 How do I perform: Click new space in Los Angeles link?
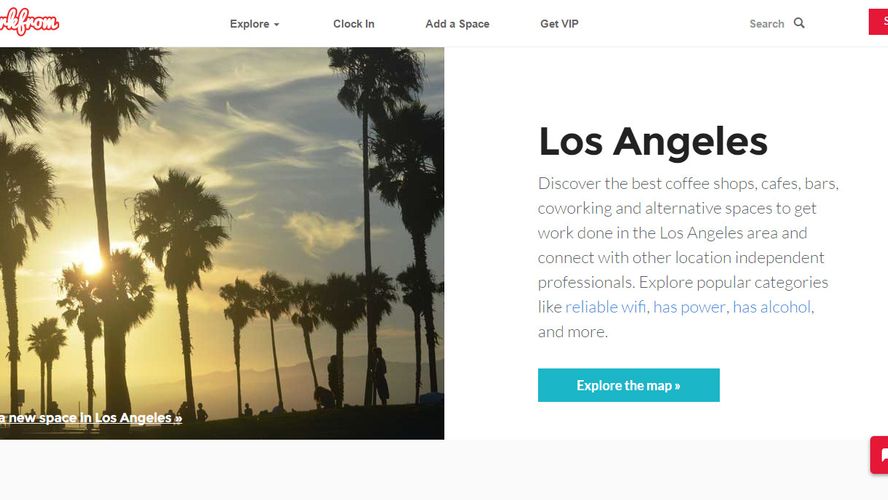coord(91,418)
